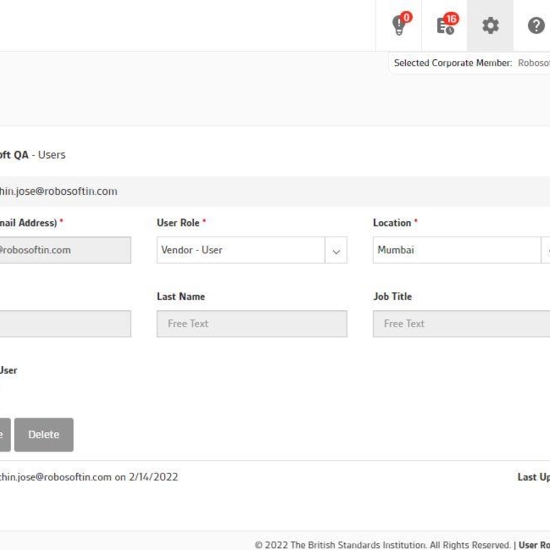Click the email address input field
550x550 pixels.
(x=65, y=250)
